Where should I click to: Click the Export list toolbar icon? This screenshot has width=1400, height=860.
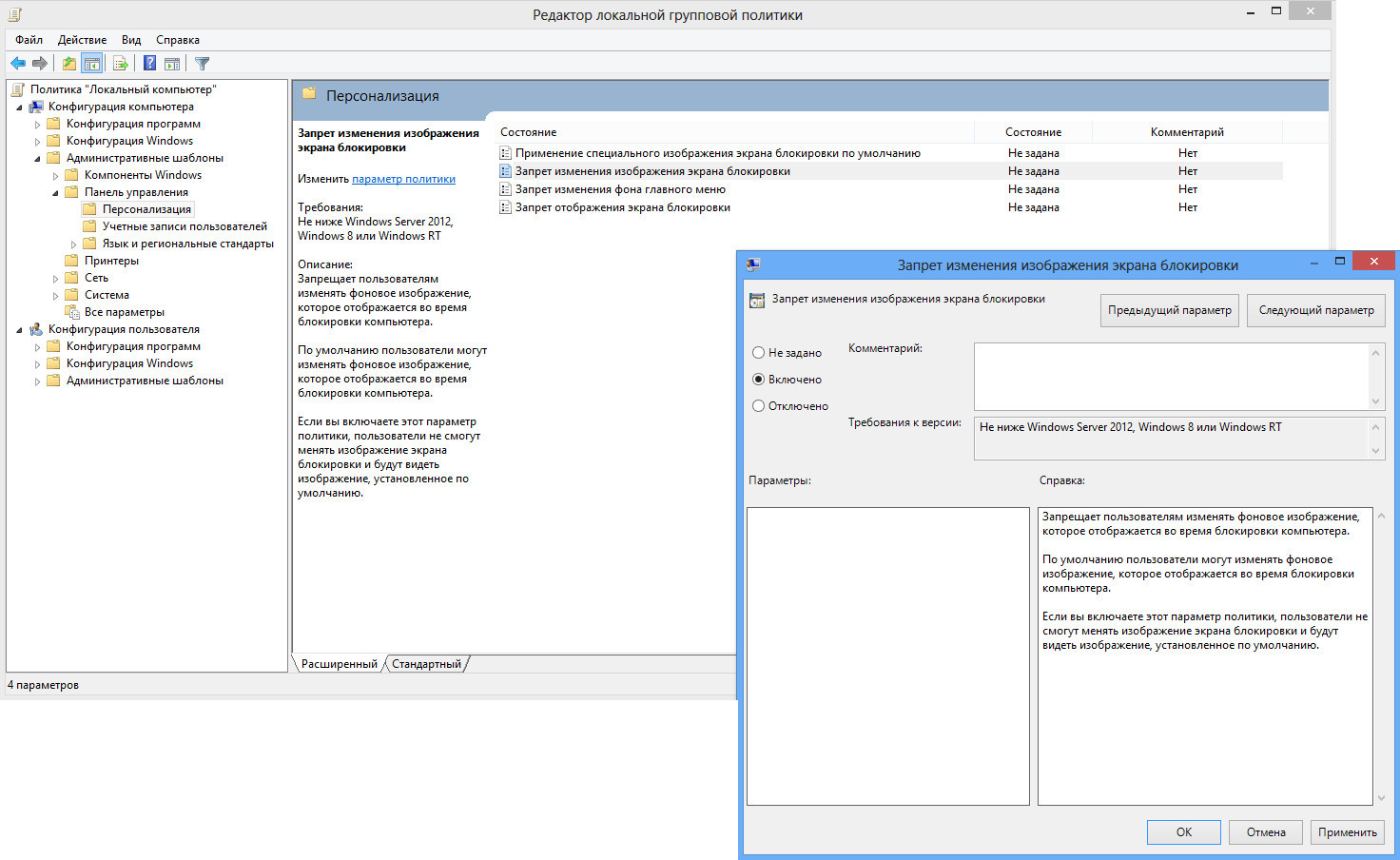[x=121, y=64]
